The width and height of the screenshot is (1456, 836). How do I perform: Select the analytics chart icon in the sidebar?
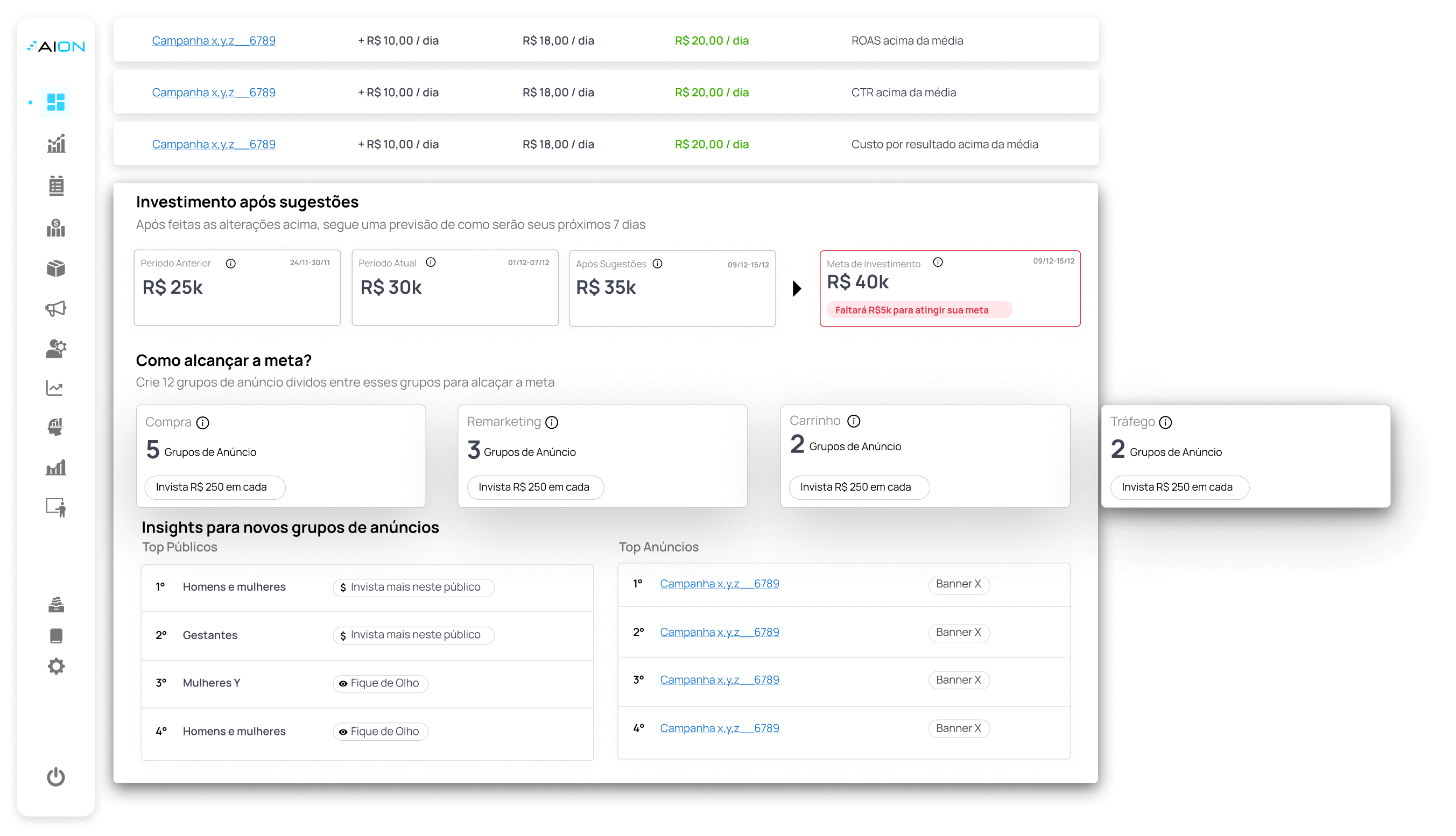56,143
